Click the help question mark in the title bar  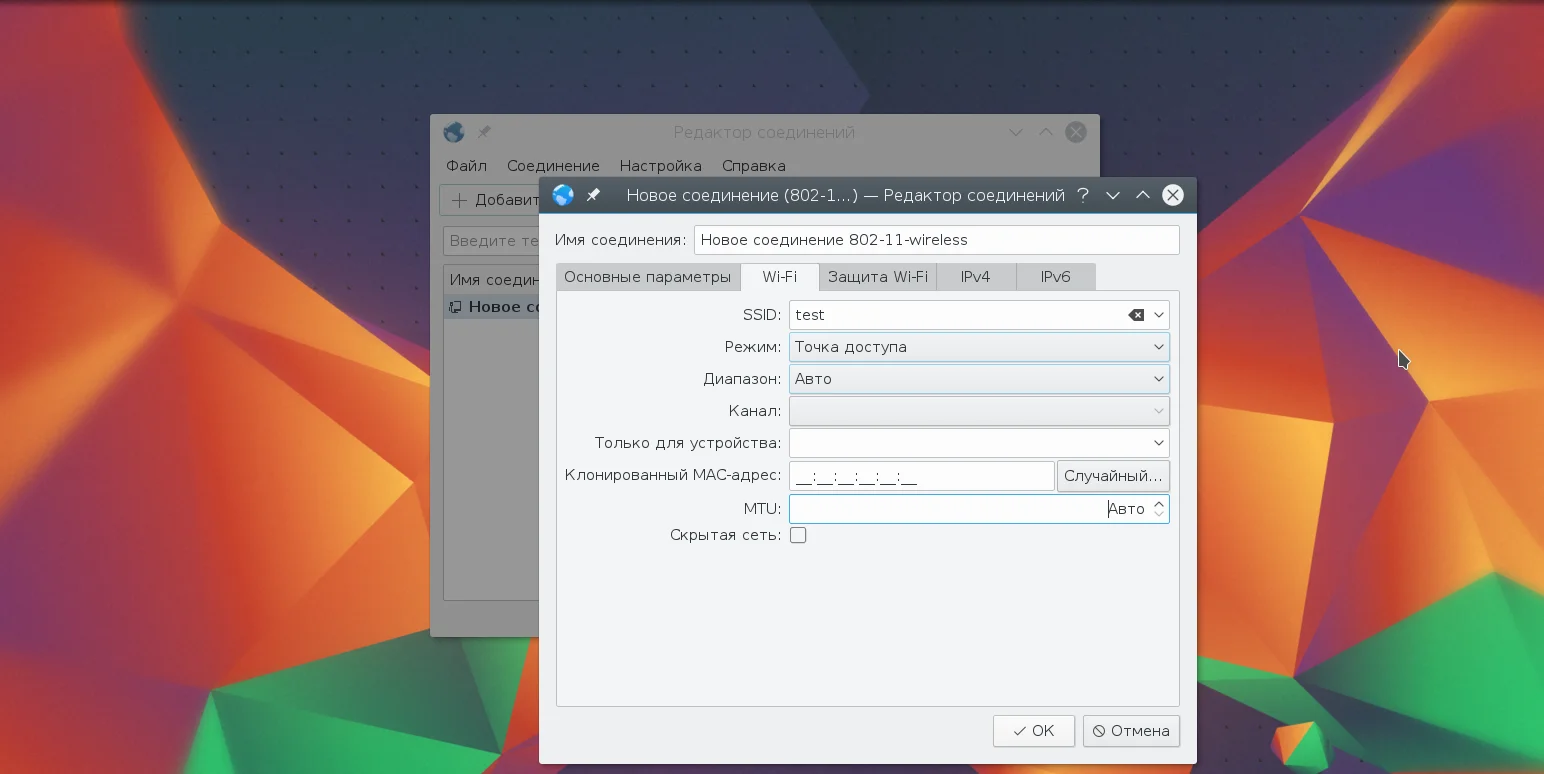pos(1083,196)
